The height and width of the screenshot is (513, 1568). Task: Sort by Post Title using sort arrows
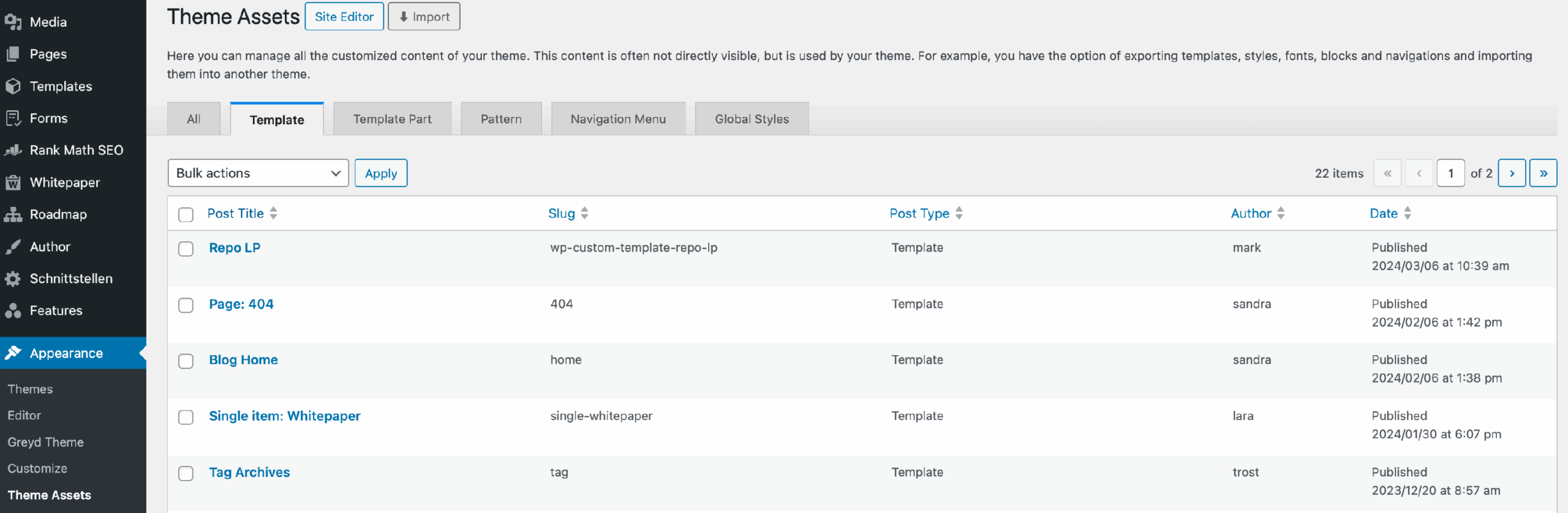tap(274, 213)
